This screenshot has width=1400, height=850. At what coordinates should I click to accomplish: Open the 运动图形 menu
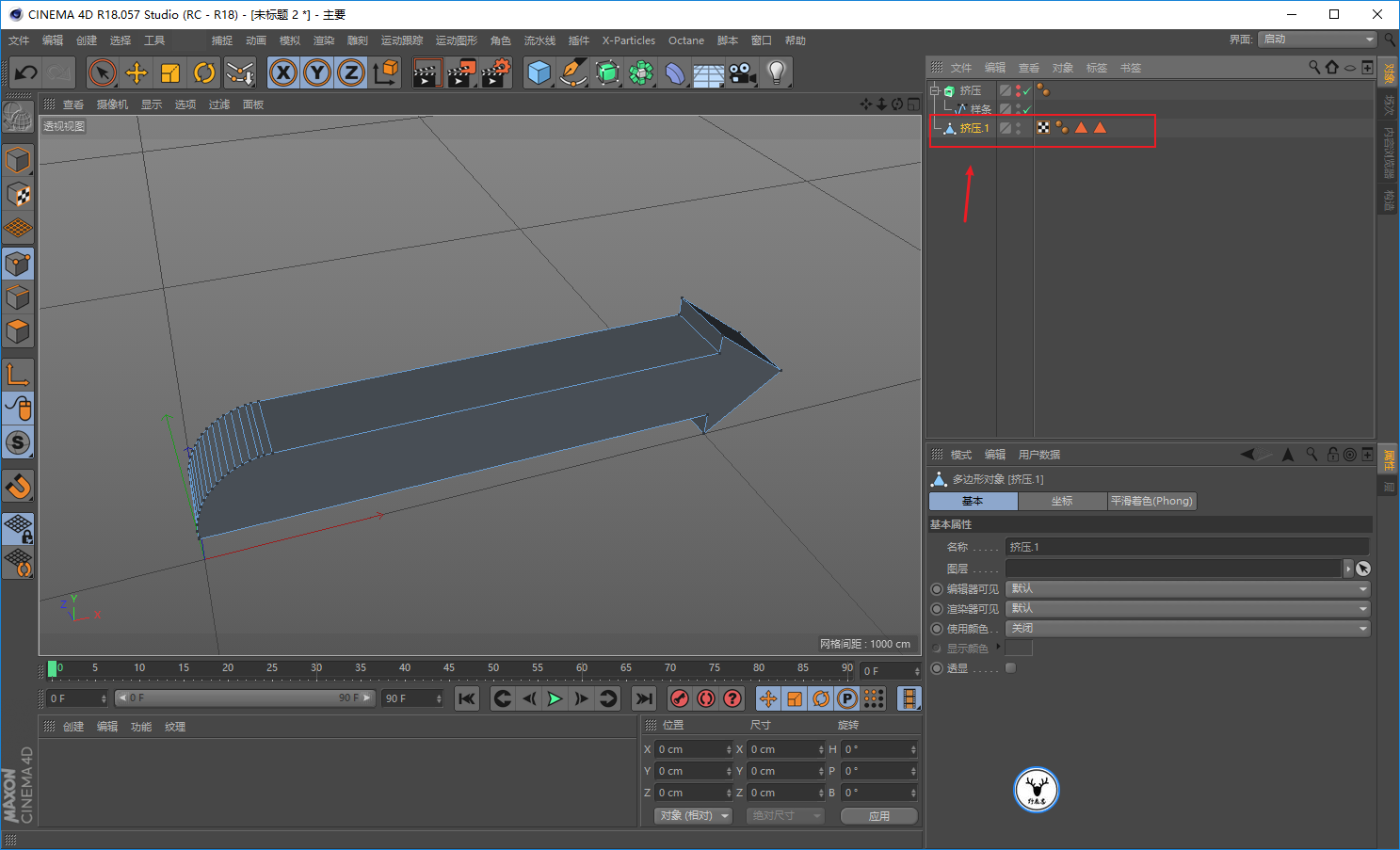click(x=457, y=40)
